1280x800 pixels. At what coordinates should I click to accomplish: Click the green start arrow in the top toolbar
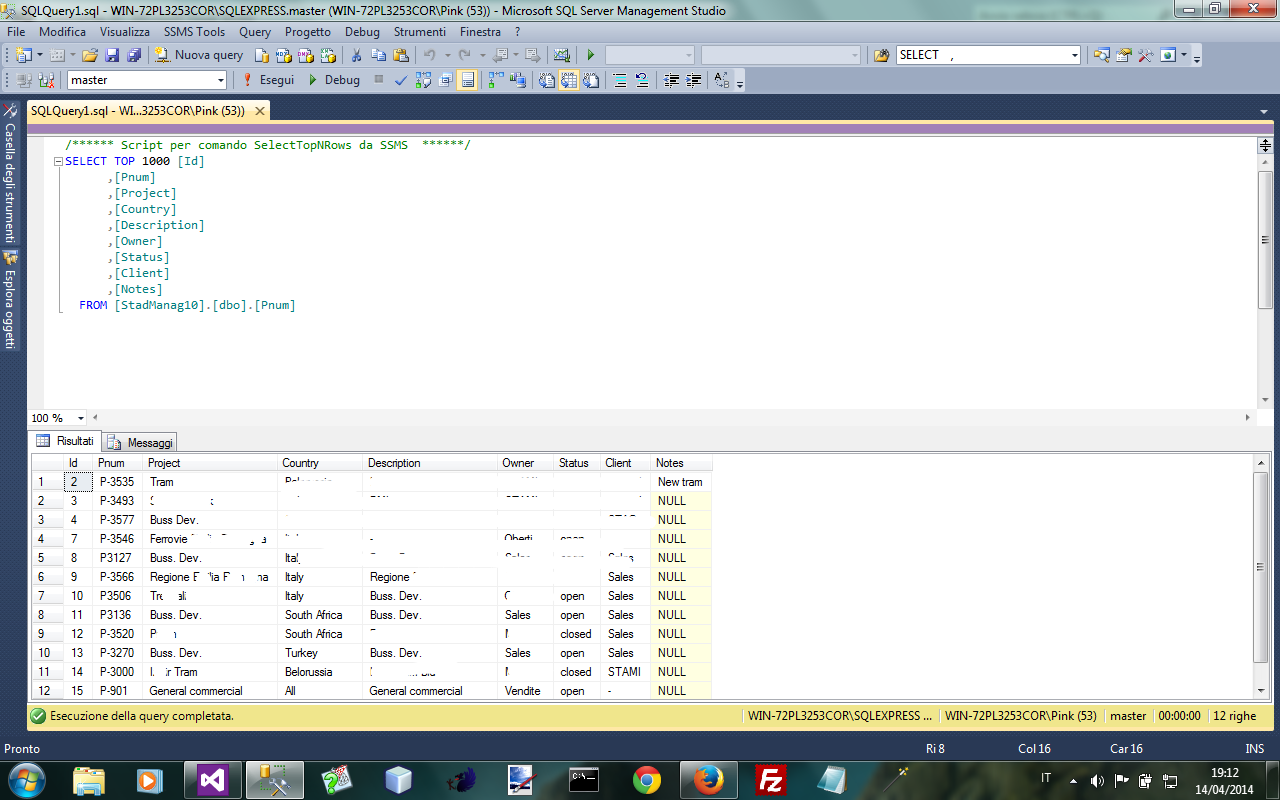click(x=591, y=55)
